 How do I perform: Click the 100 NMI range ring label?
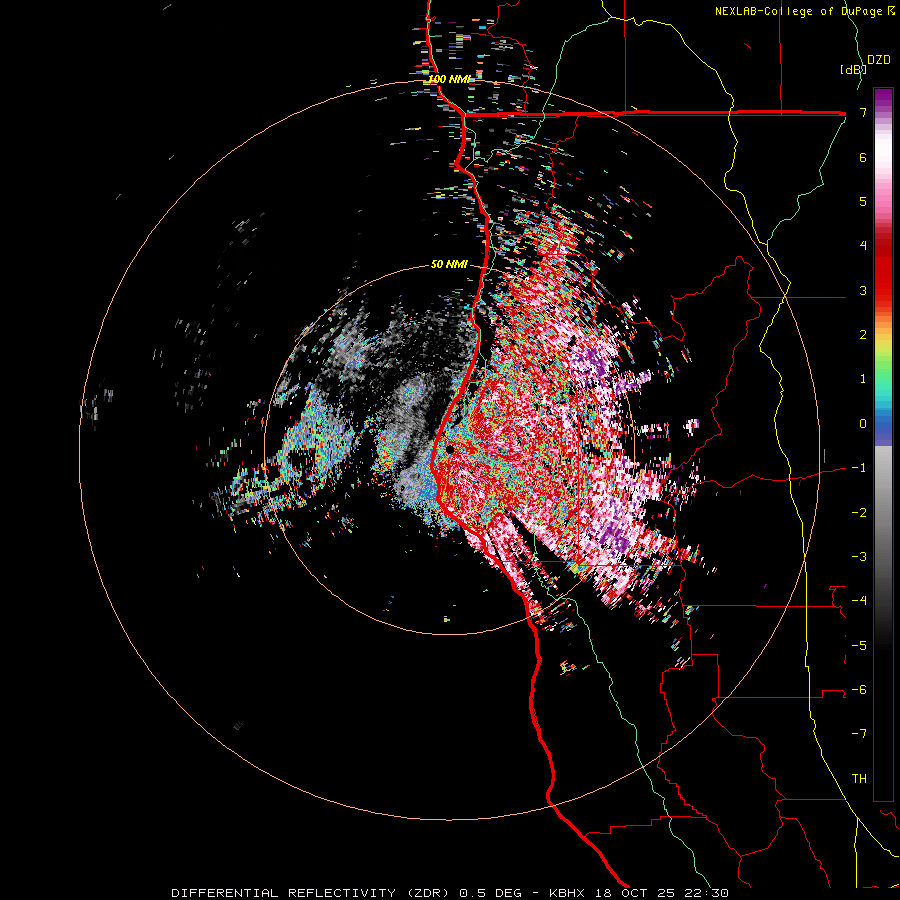(449, 79)
